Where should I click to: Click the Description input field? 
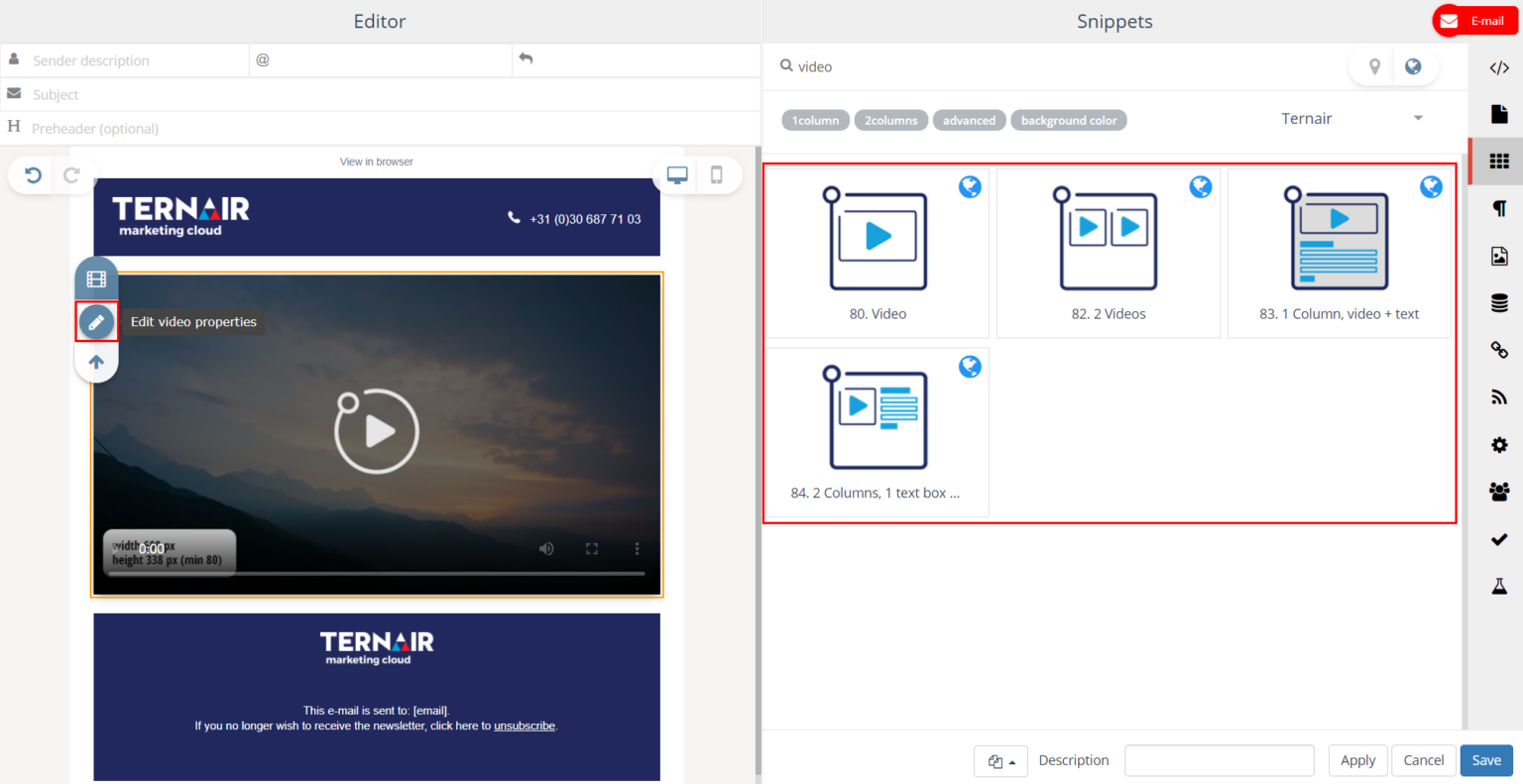point(1220,760)
